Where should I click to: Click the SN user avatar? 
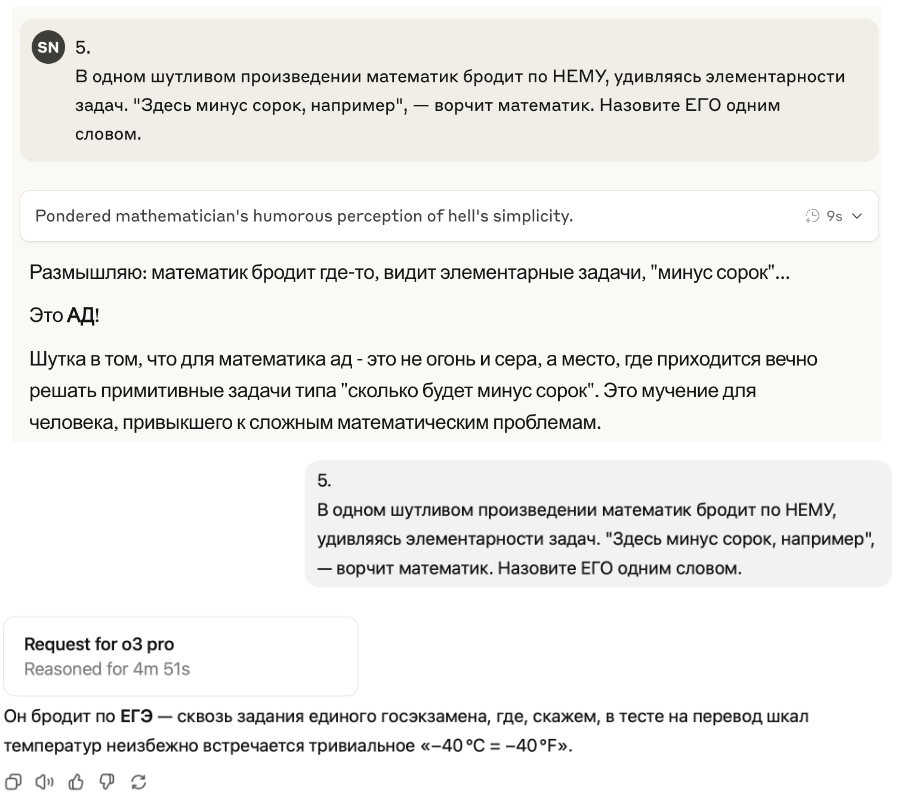[48, 47]
